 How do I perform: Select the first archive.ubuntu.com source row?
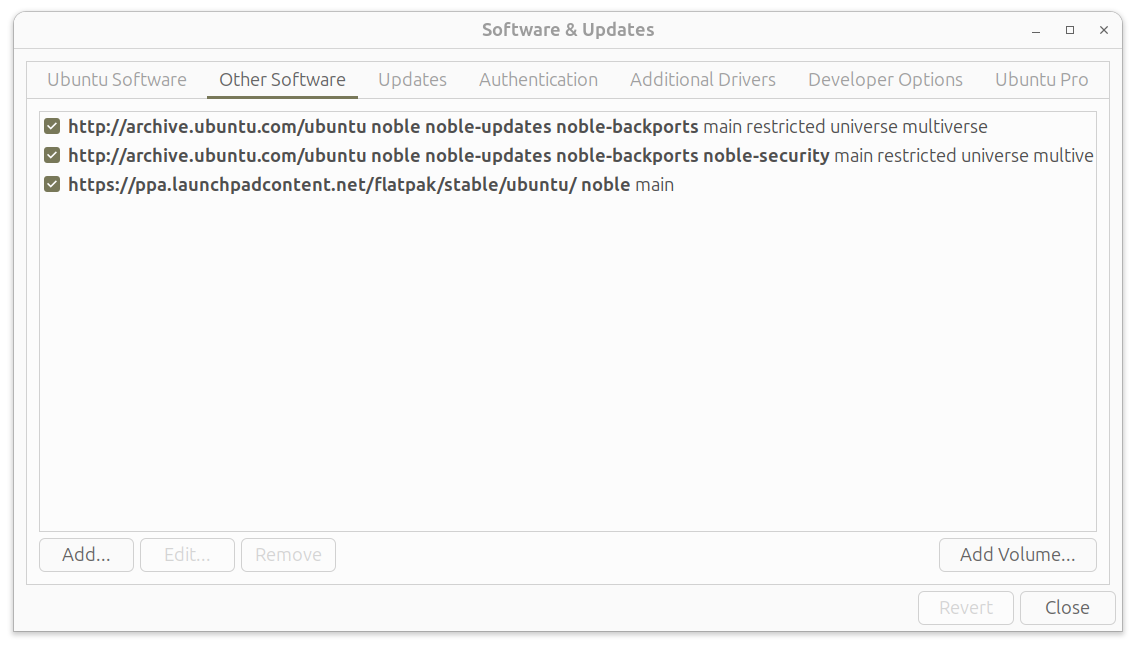[x=500, y=127]
